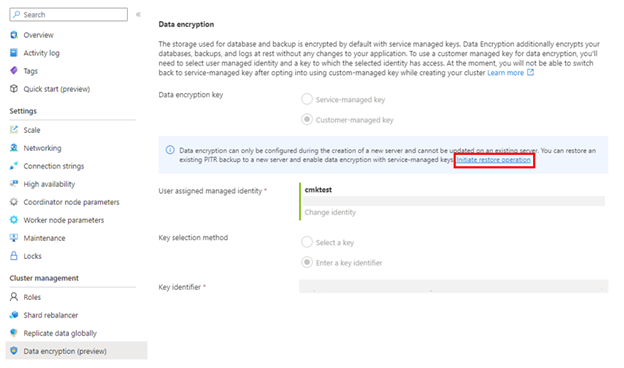Click the Change identity link
Screen dimensions: 624x368
[x=330, y=212]
